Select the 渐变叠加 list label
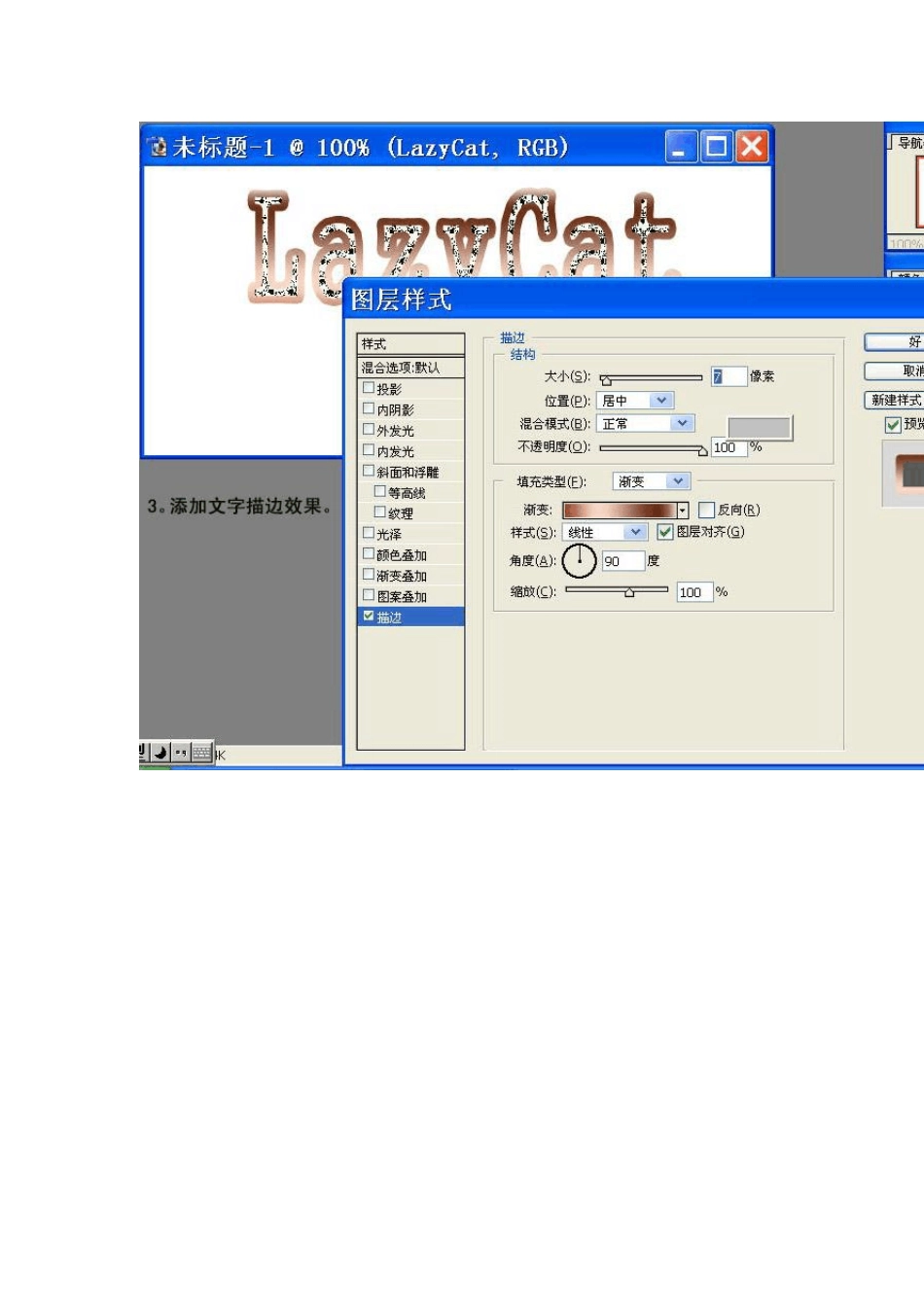 click(x=402, y=576)
